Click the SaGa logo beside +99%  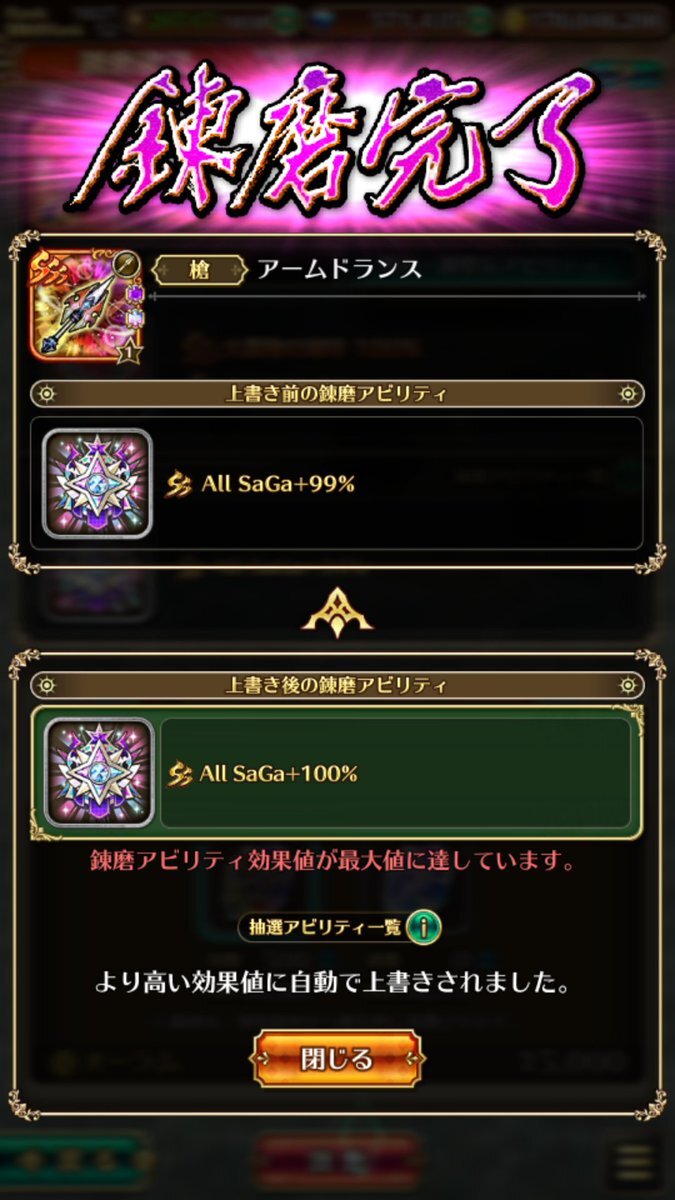point(178,484)
